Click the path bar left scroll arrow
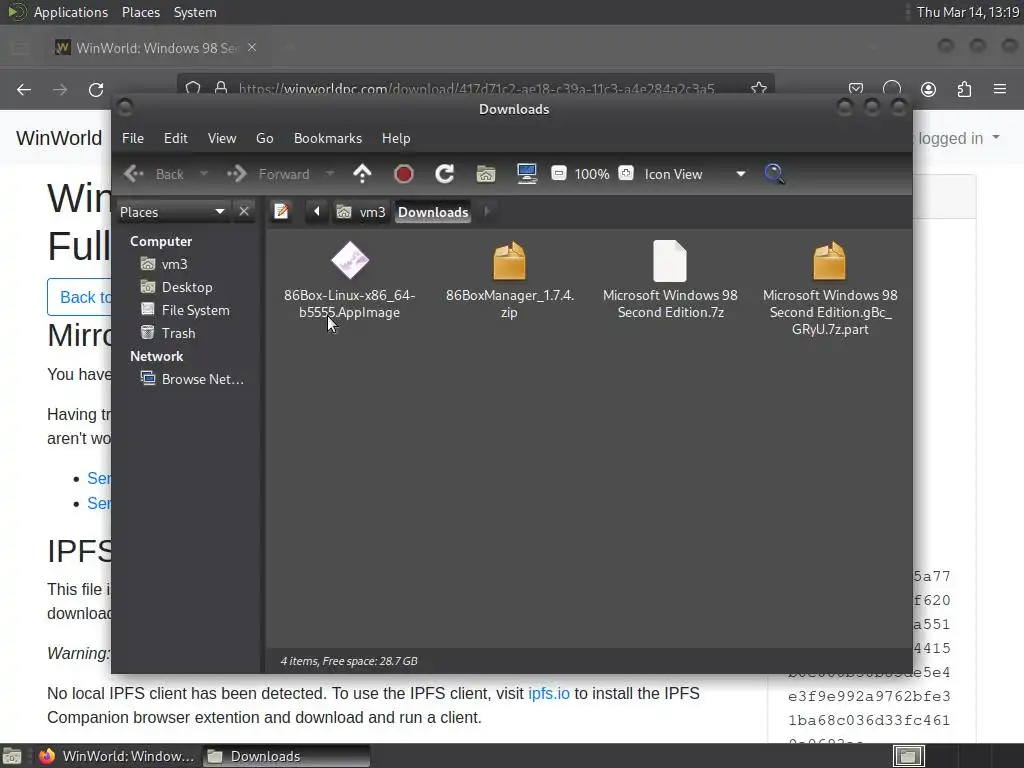This screenshot has height=768, width=1024. [x=317, y=212]
